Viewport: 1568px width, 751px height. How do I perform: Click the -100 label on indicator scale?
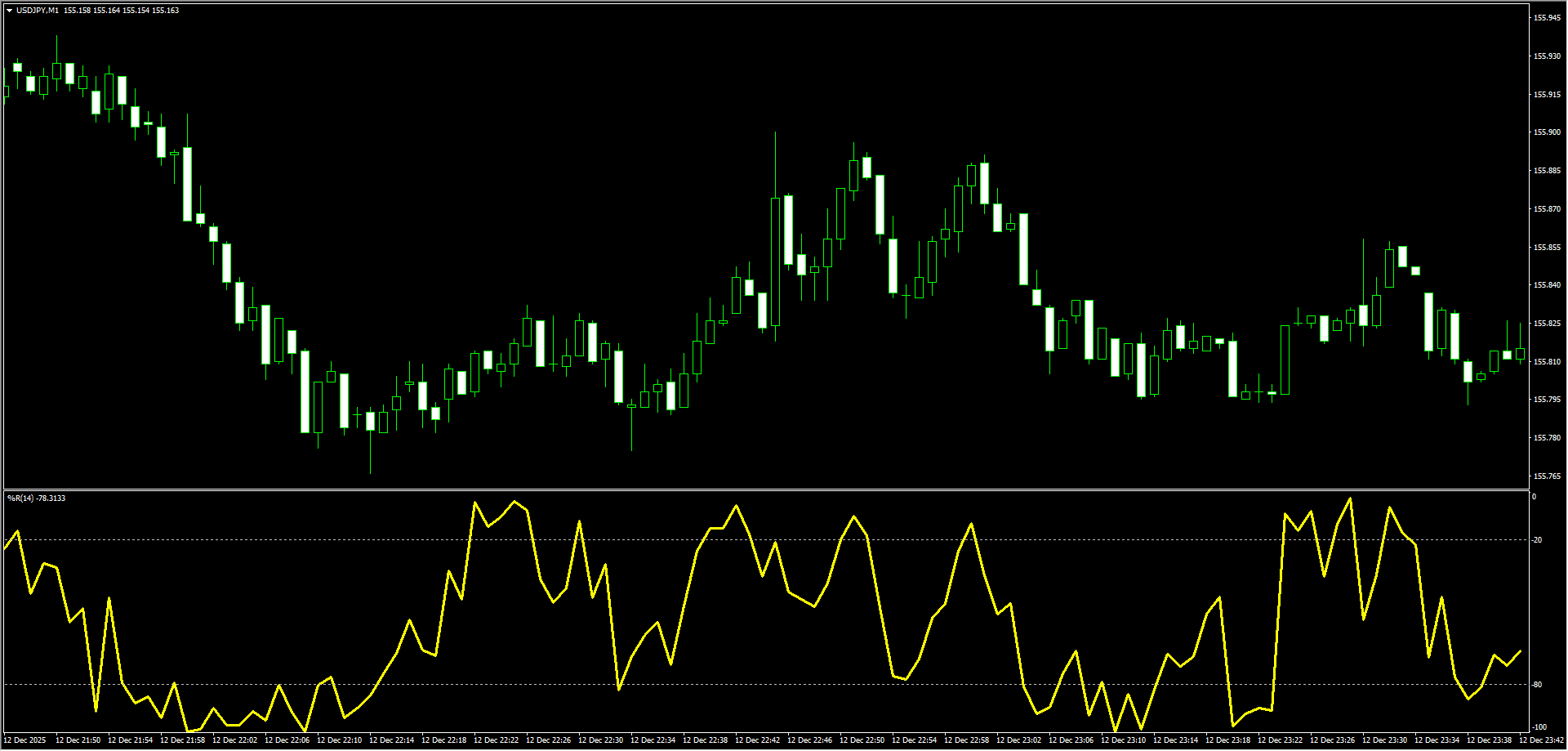click(1539, 727)
